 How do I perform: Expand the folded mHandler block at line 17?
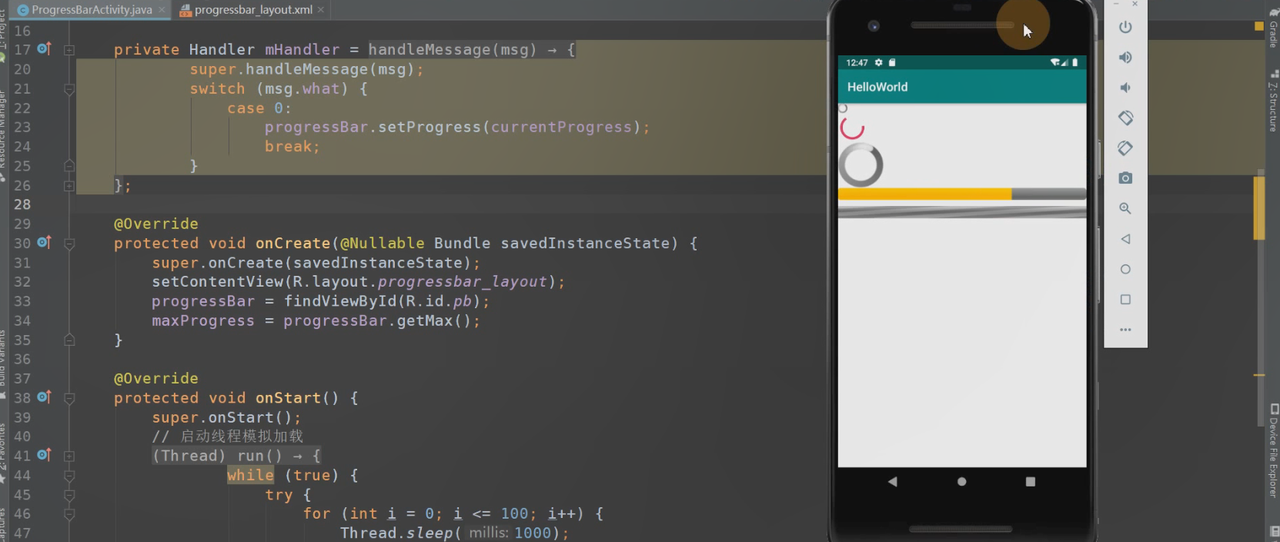[69, 49]
